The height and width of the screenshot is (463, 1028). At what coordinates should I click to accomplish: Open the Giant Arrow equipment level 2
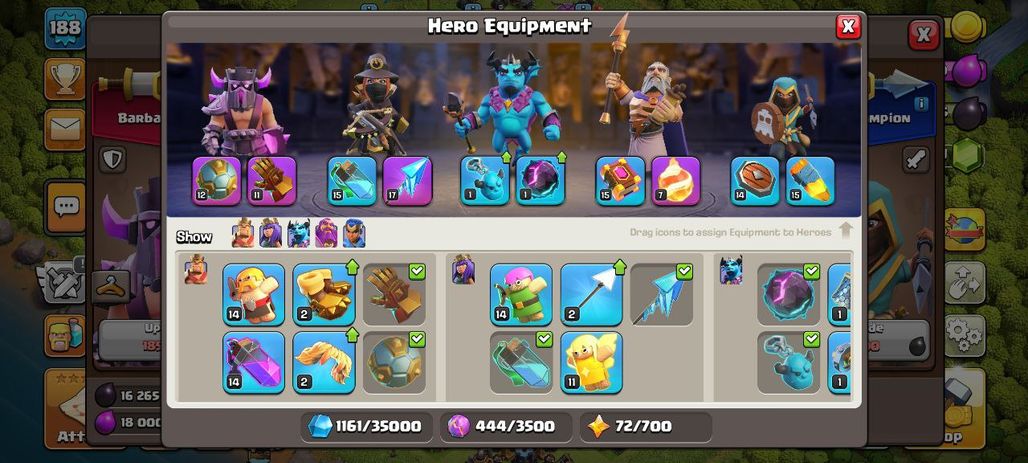coord(591,294)
